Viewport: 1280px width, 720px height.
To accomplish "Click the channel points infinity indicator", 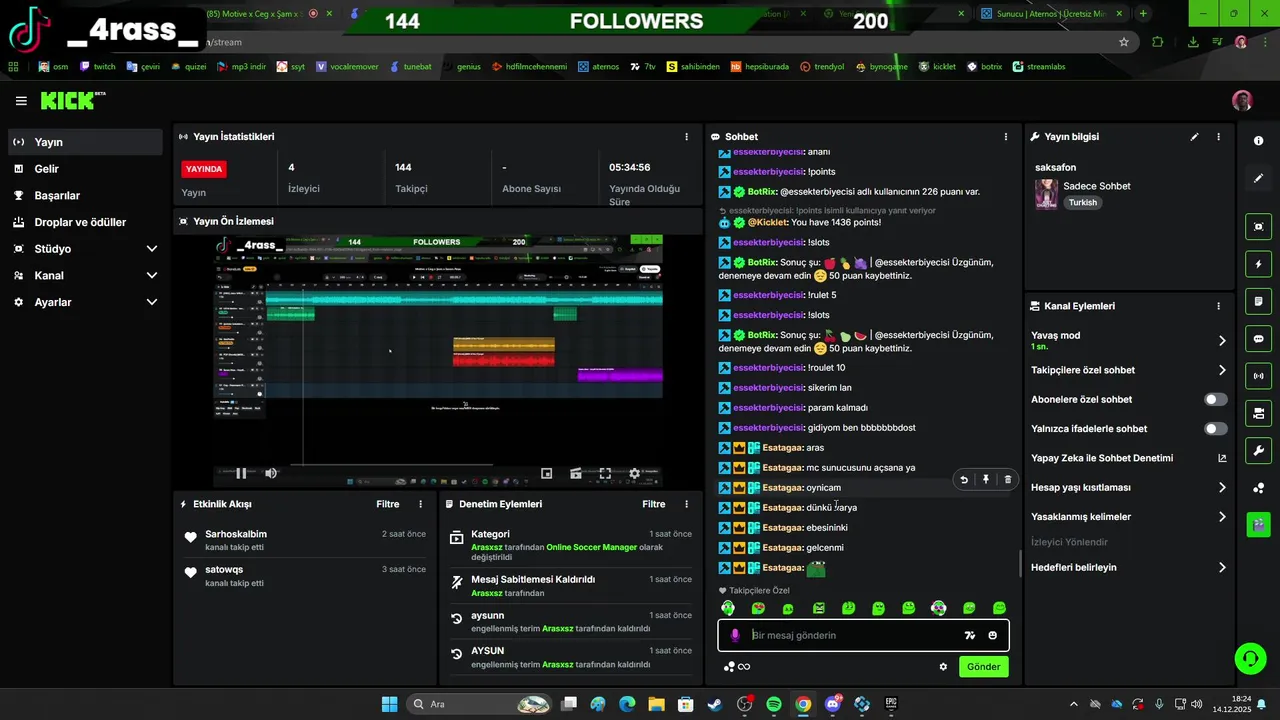I will pos(737,667).
